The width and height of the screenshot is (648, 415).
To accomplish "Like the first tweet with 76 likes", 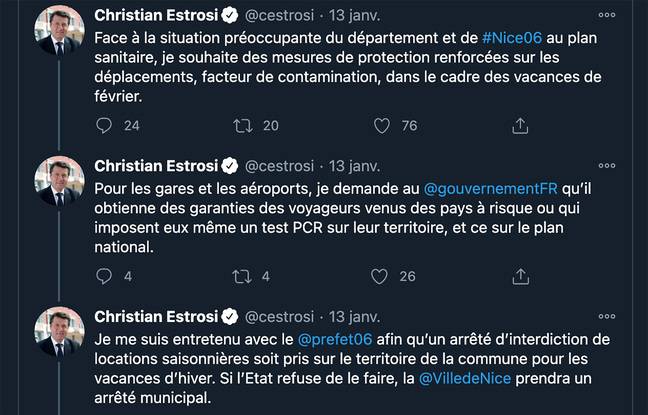I will [x=381, y=126].
